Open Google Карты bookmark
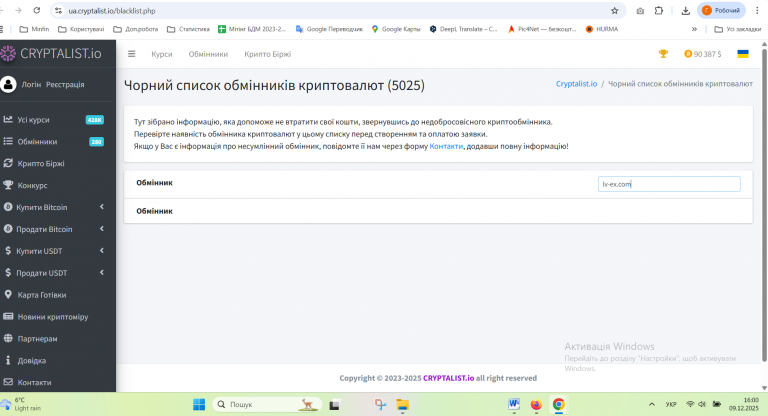 396,29
